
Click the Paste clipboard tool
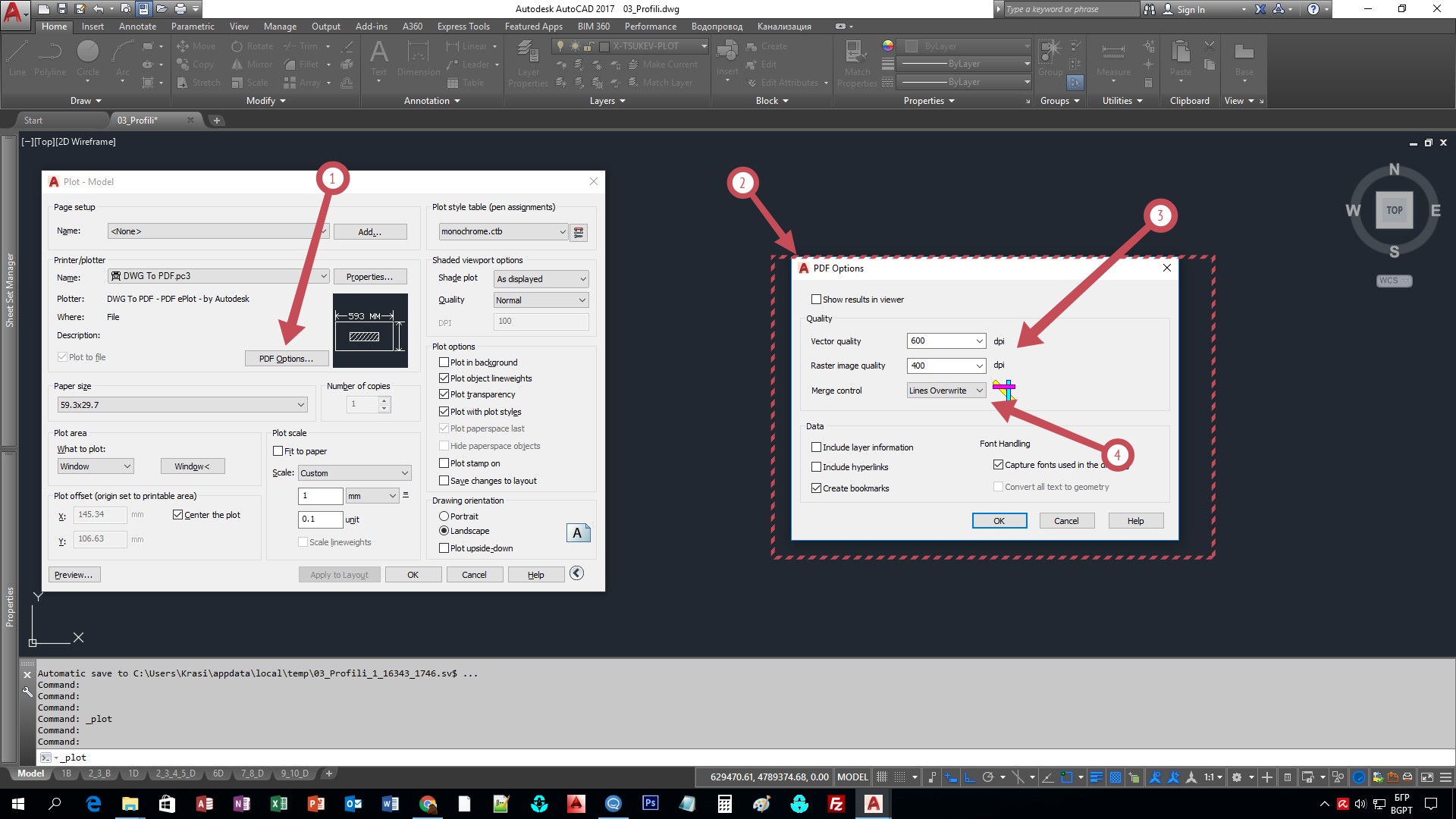(1181, 59)
